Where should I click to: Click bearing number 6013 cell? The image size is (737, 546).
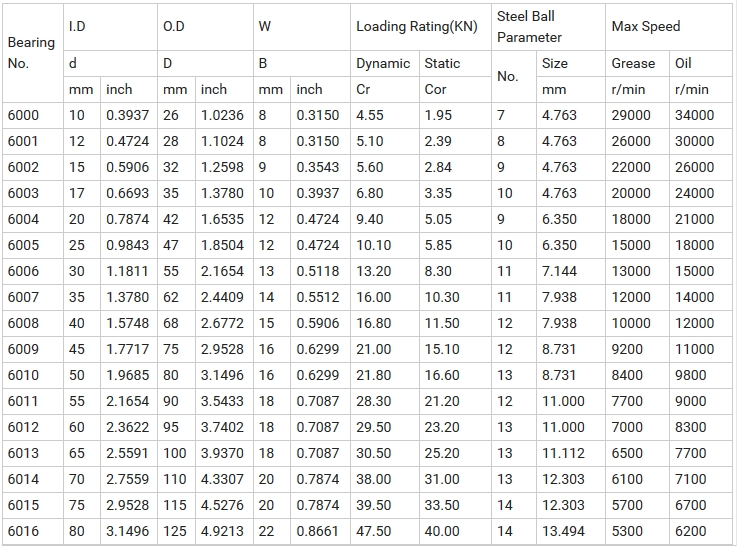click(33, 453)
